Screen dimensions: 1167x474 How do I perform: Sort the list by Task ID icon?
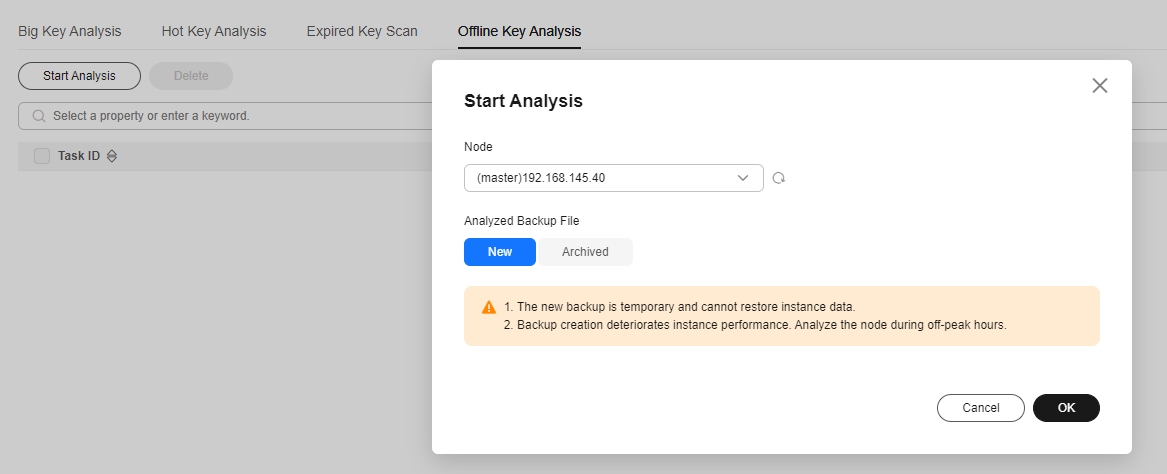pyautogui.click(x=112, y=156)
